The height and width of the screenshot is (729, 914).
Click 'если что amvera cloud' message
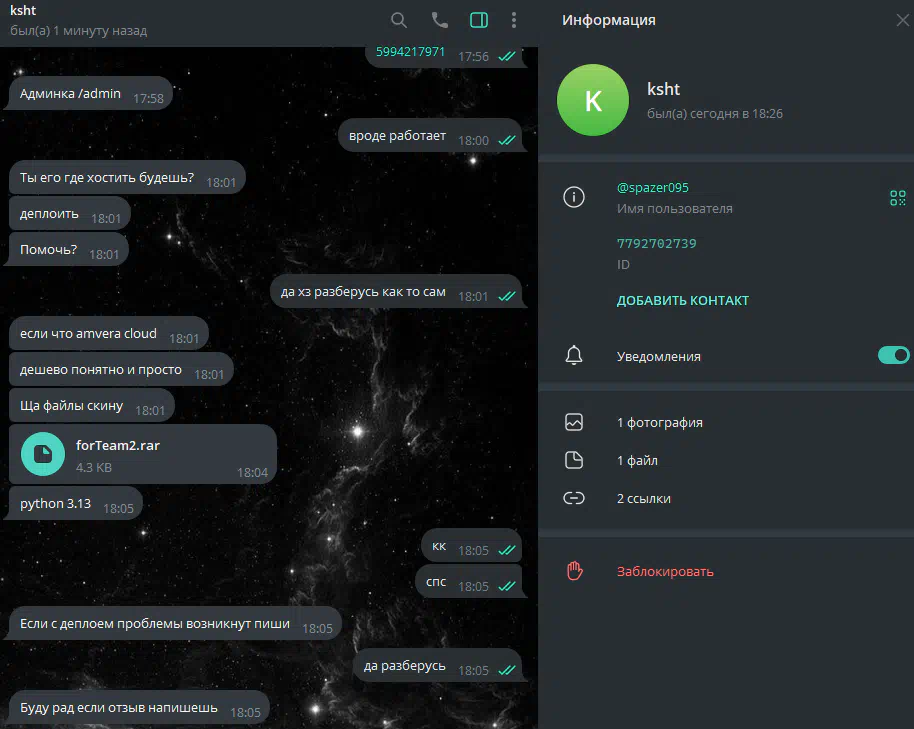109,333
